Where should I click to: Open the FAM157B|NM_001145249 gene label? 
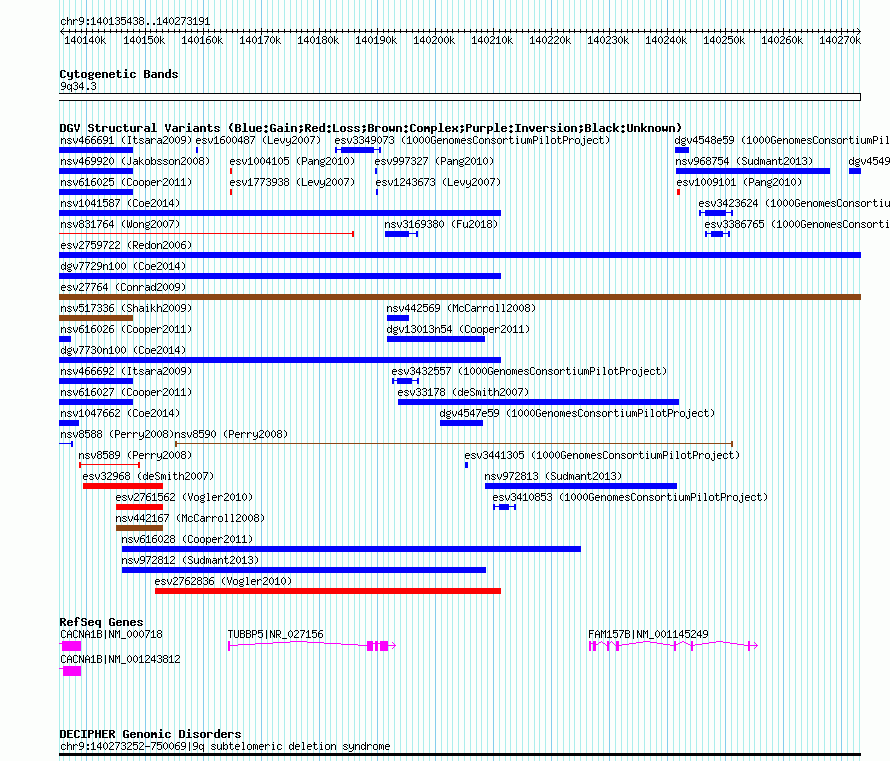[x=648, y=634]
